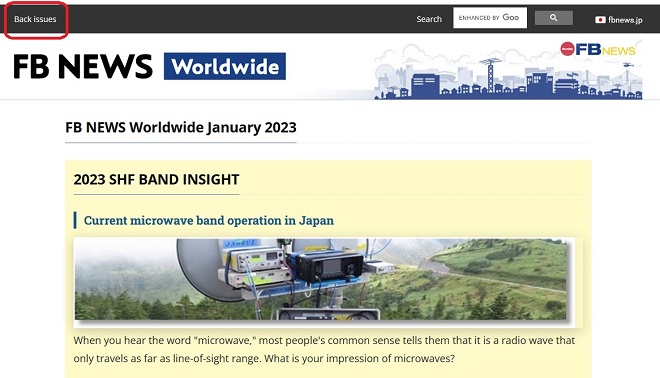Viewport: 660px width, 378px height.
Task: Click the black FB NEWS logo
Action: [x=83, y=66]
